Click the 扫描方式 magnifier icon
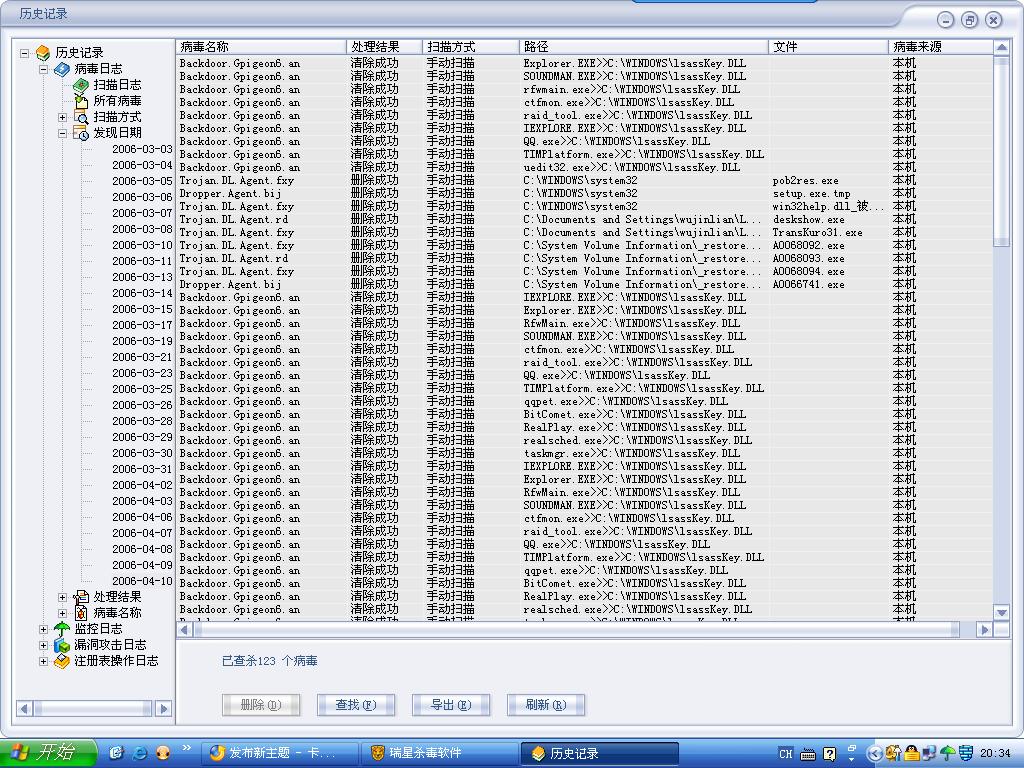The image size is (1024, 768). click(x=81, y=118)
